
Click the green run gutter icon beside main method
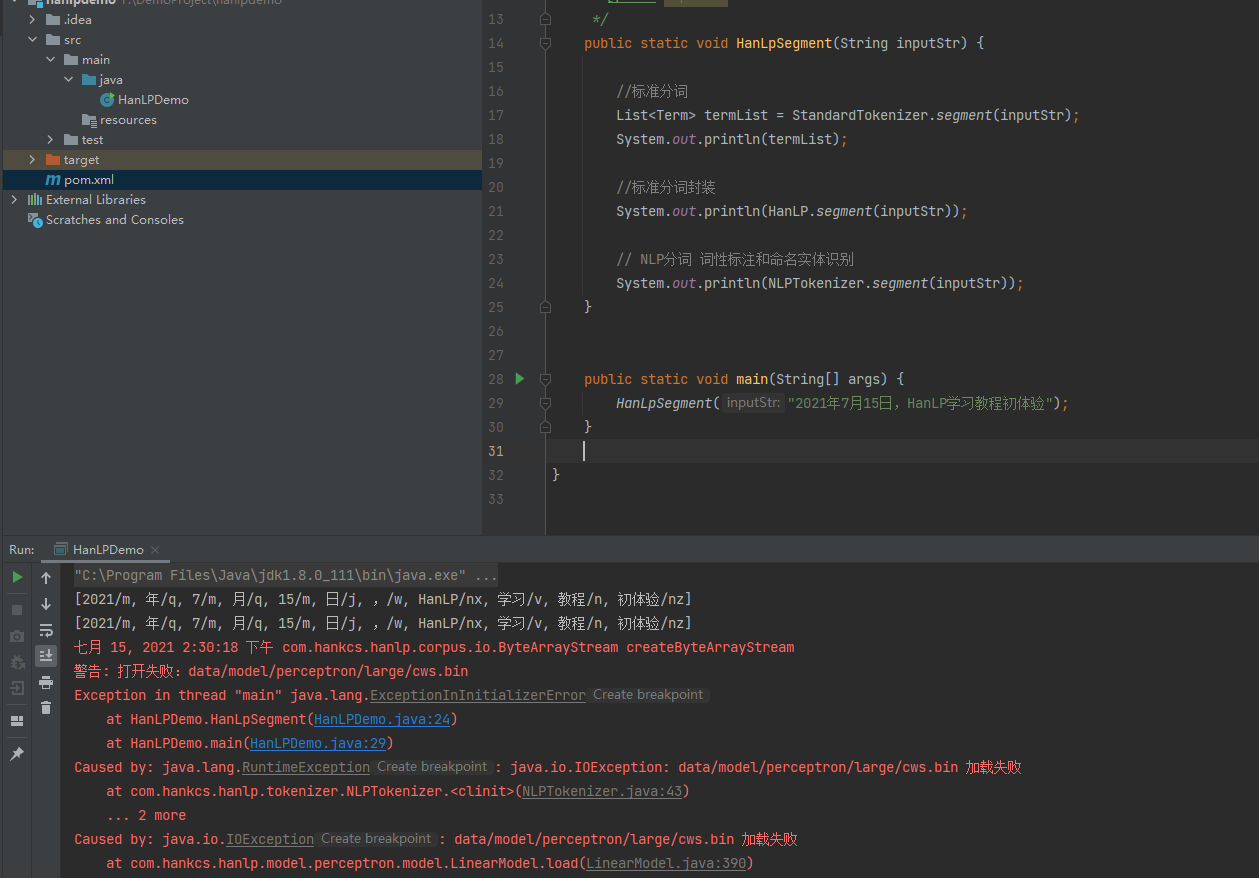tap(520, 379)
